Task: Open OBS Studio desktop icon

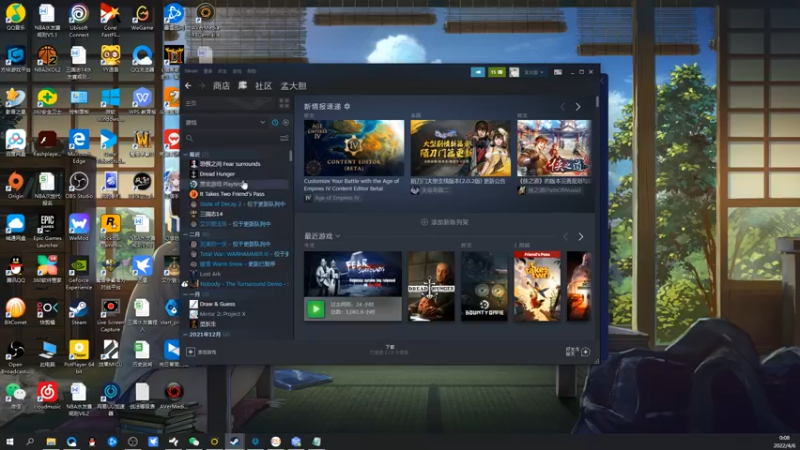Action: pyautogui.click(x=79, y=185)
